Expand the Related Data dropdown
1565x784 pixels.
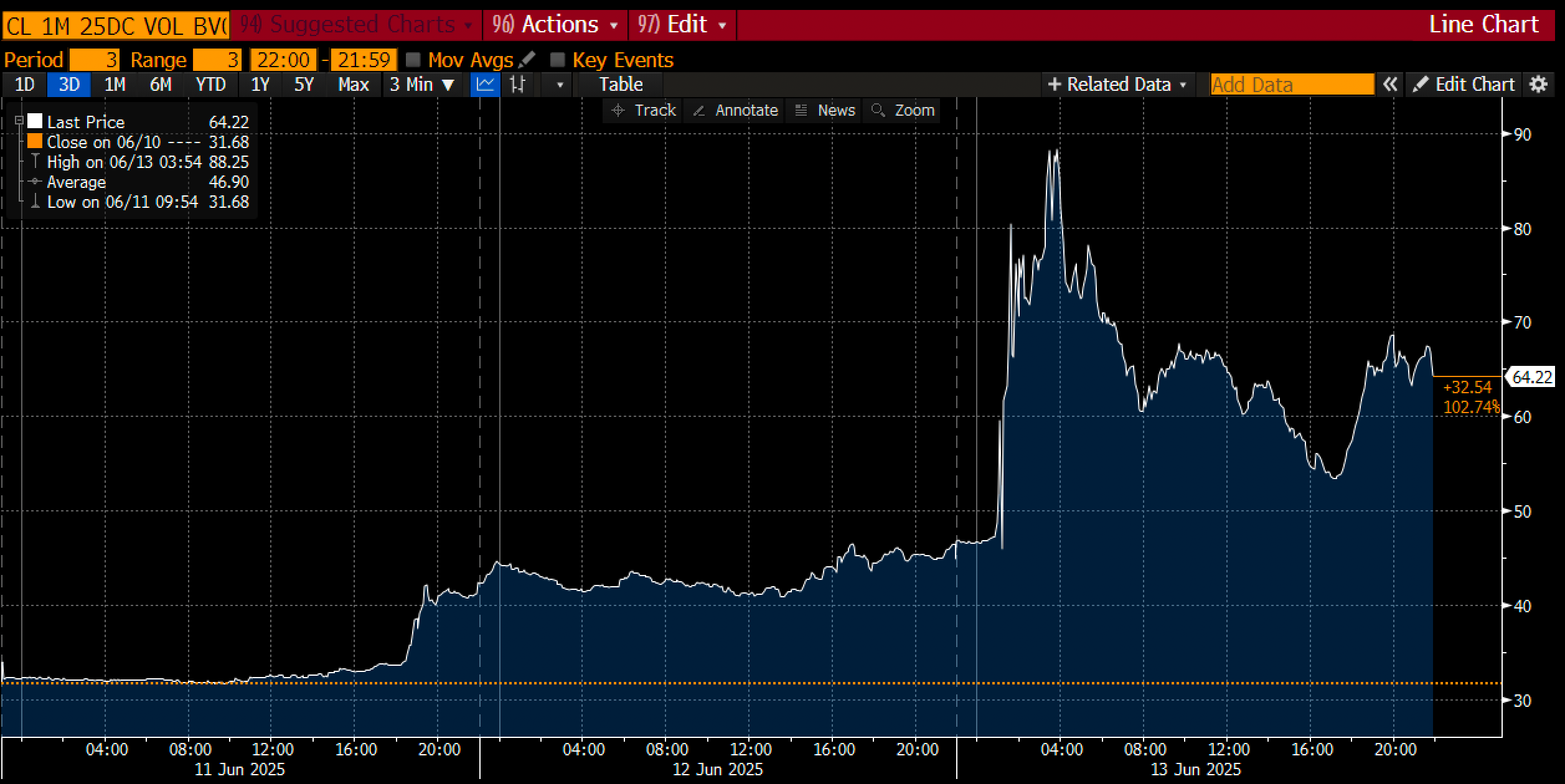[1118, 85]
